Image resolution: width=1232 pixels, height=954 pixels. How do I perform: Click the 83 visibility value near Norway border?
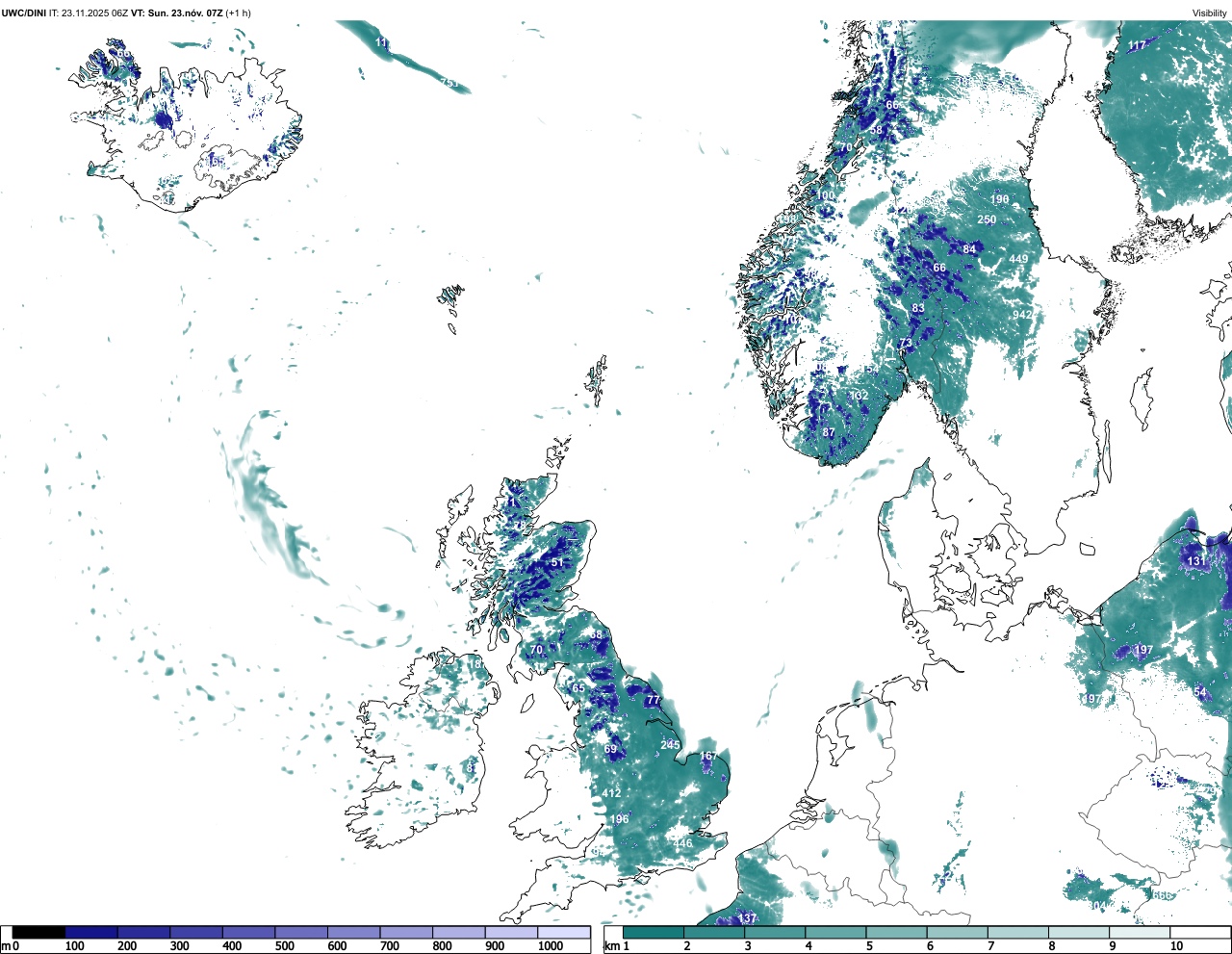coord(918,308)
